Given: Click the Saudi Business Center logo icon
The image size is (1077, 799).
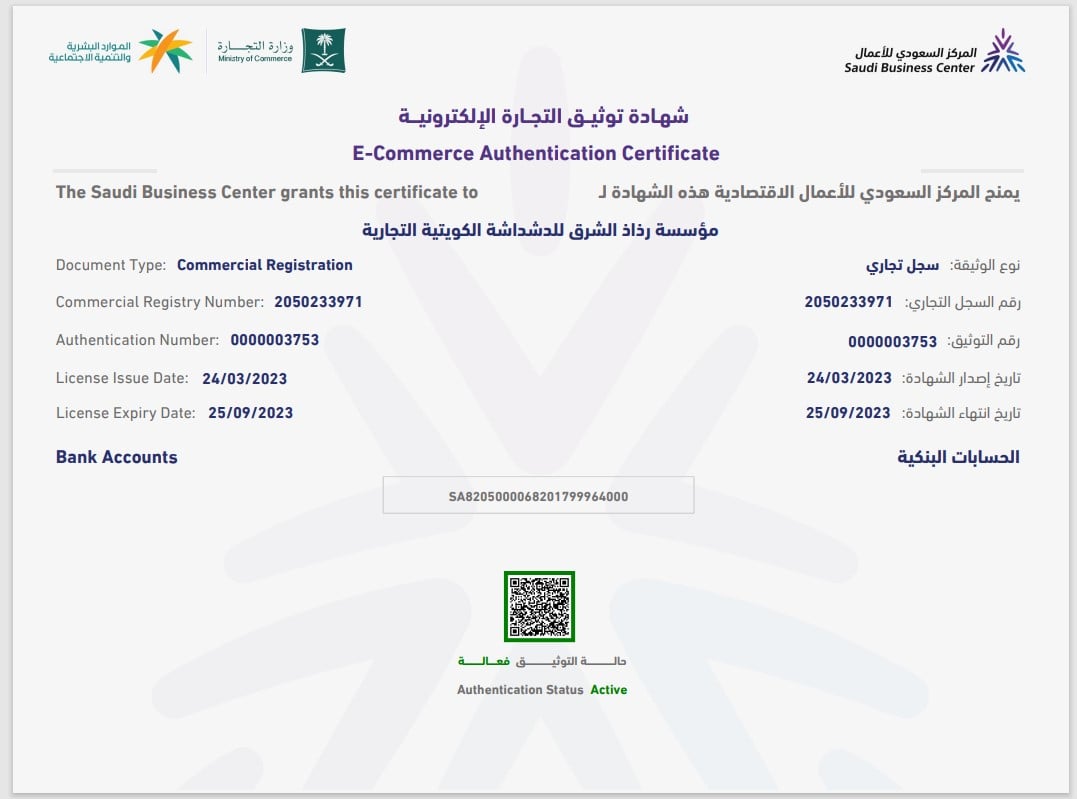Looking at the screenshot, I should (x=1003, y=51).
